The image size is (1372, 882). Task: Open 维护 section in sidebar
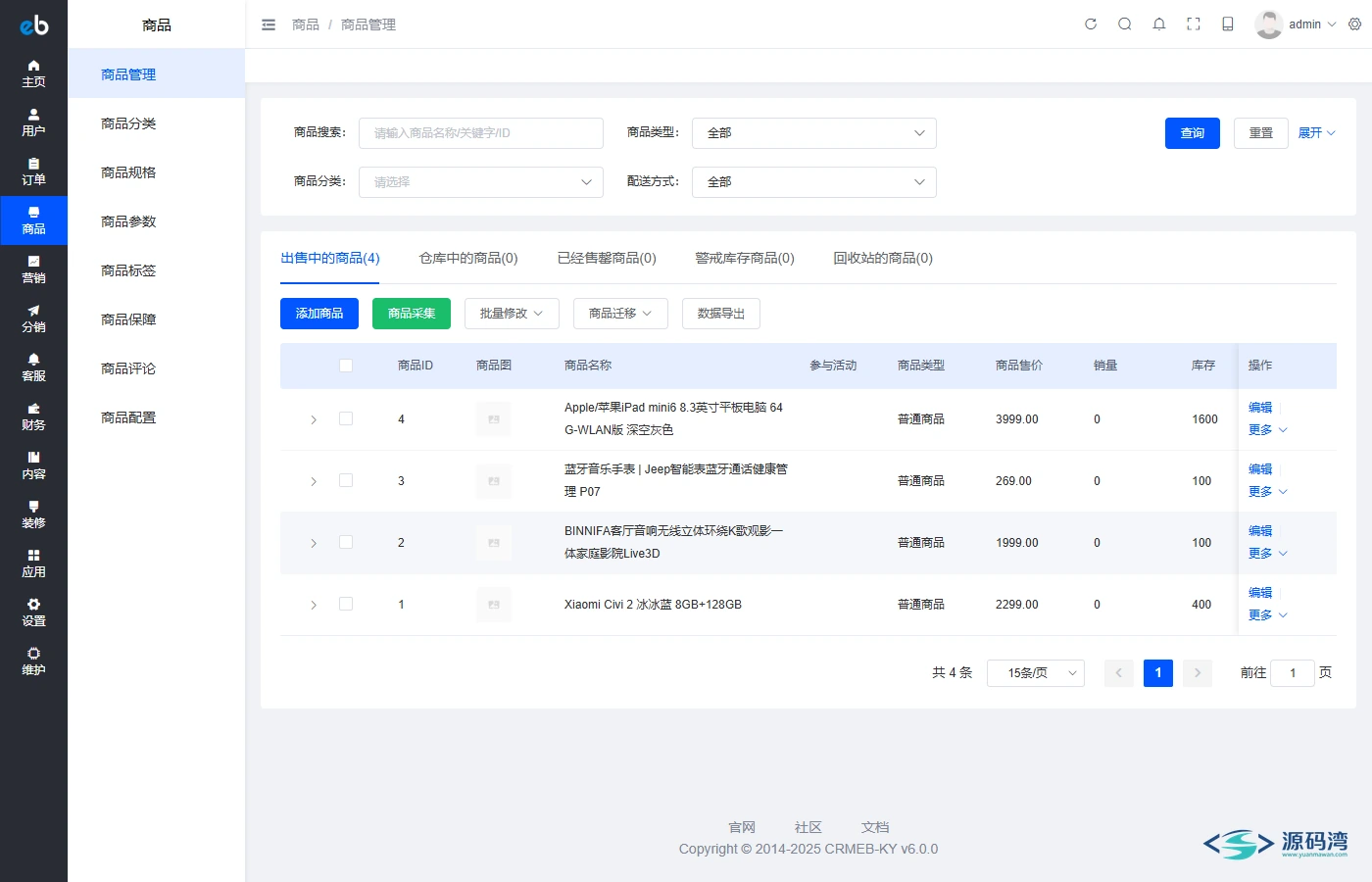click(x=33, y=661)
